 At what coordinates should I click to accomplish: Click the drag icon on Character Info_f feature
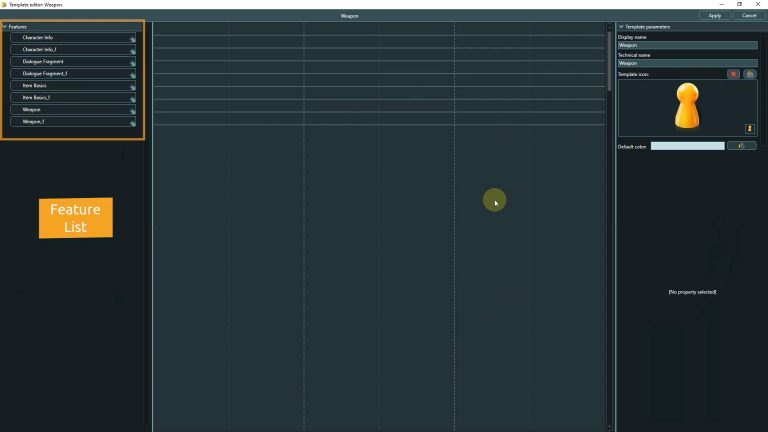coord(132,50)
